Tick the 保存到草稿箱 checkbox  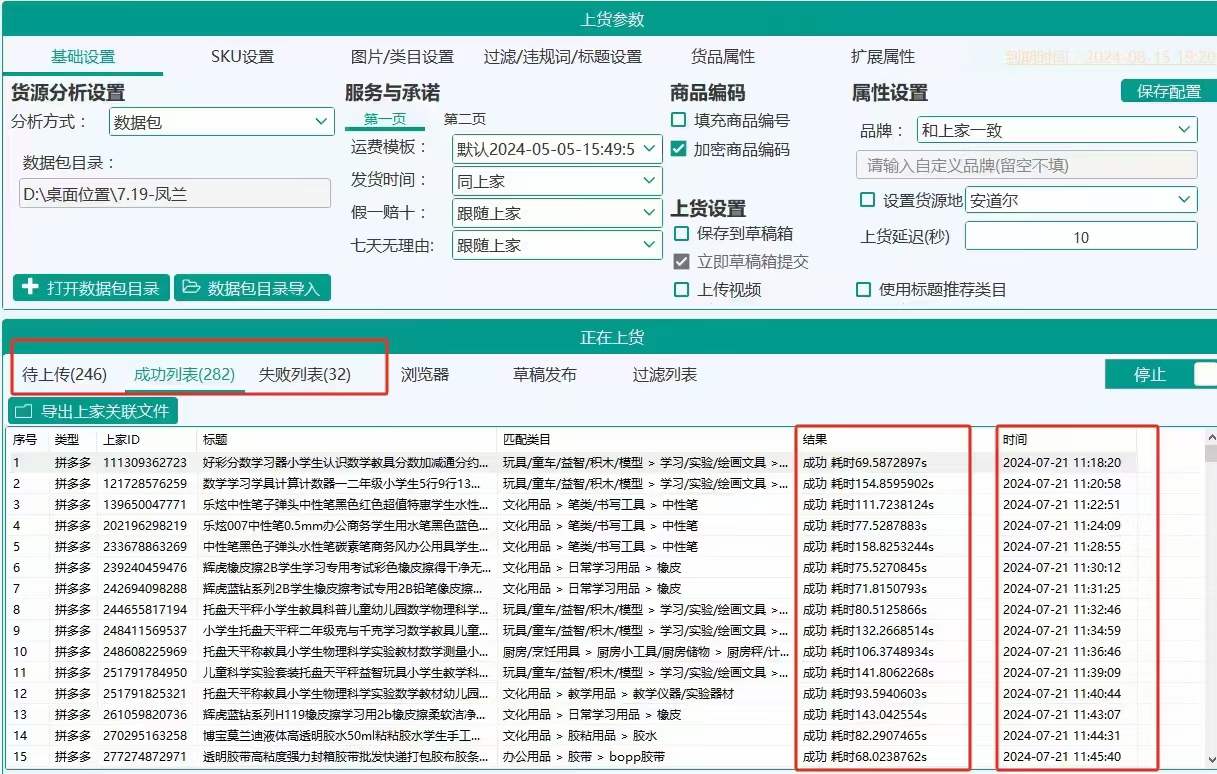point(681,233)
